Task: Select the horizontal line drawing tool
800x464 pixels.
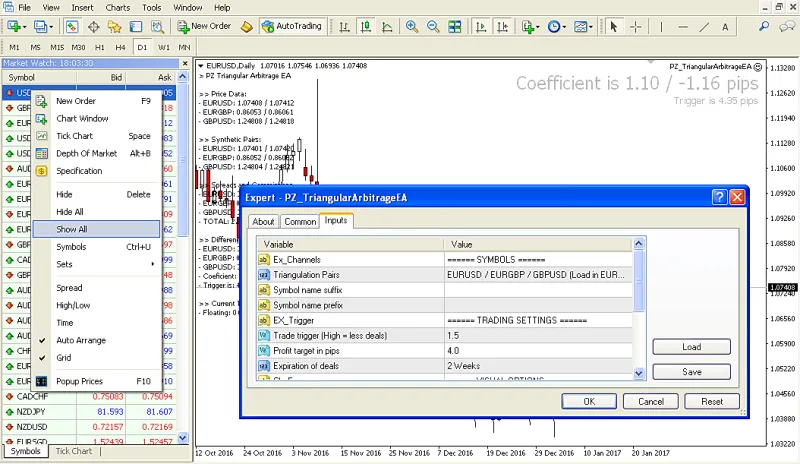Action: tap(683, 27)
